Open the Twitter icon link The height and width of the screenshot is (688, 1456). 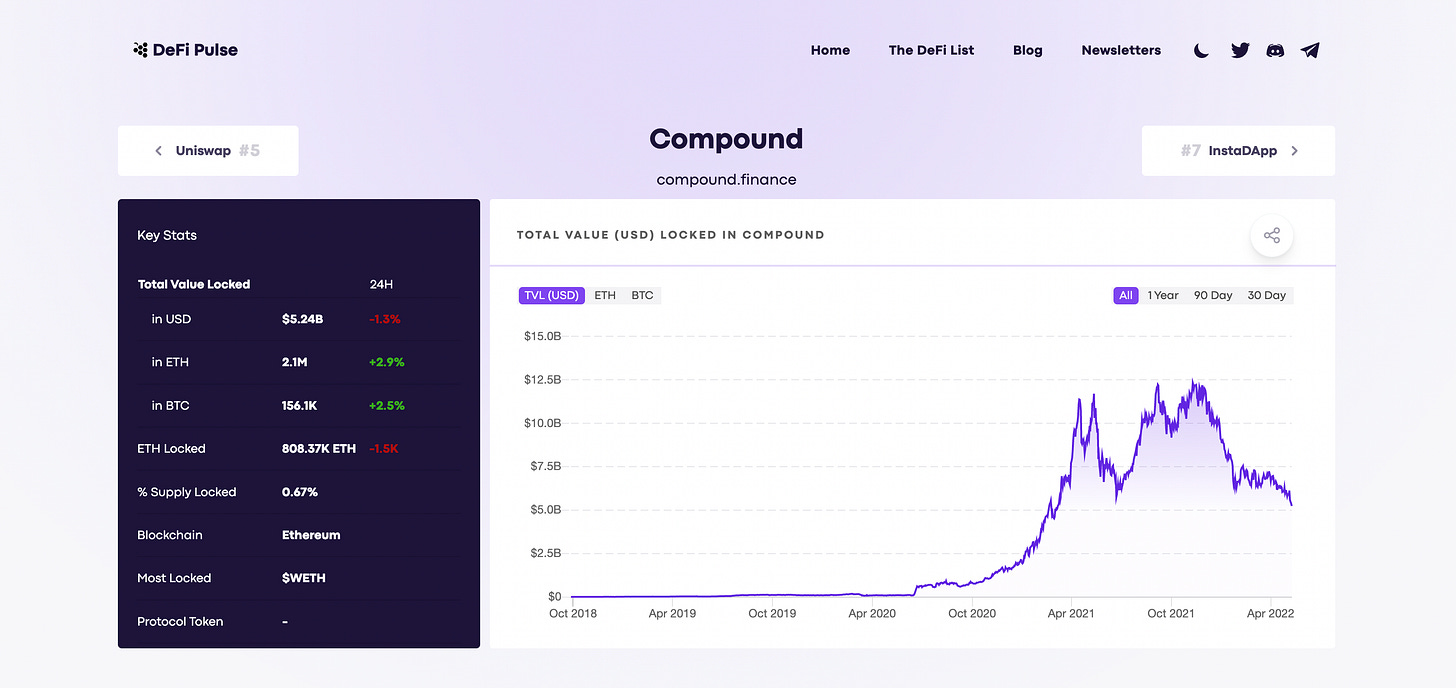point(1240,50)
